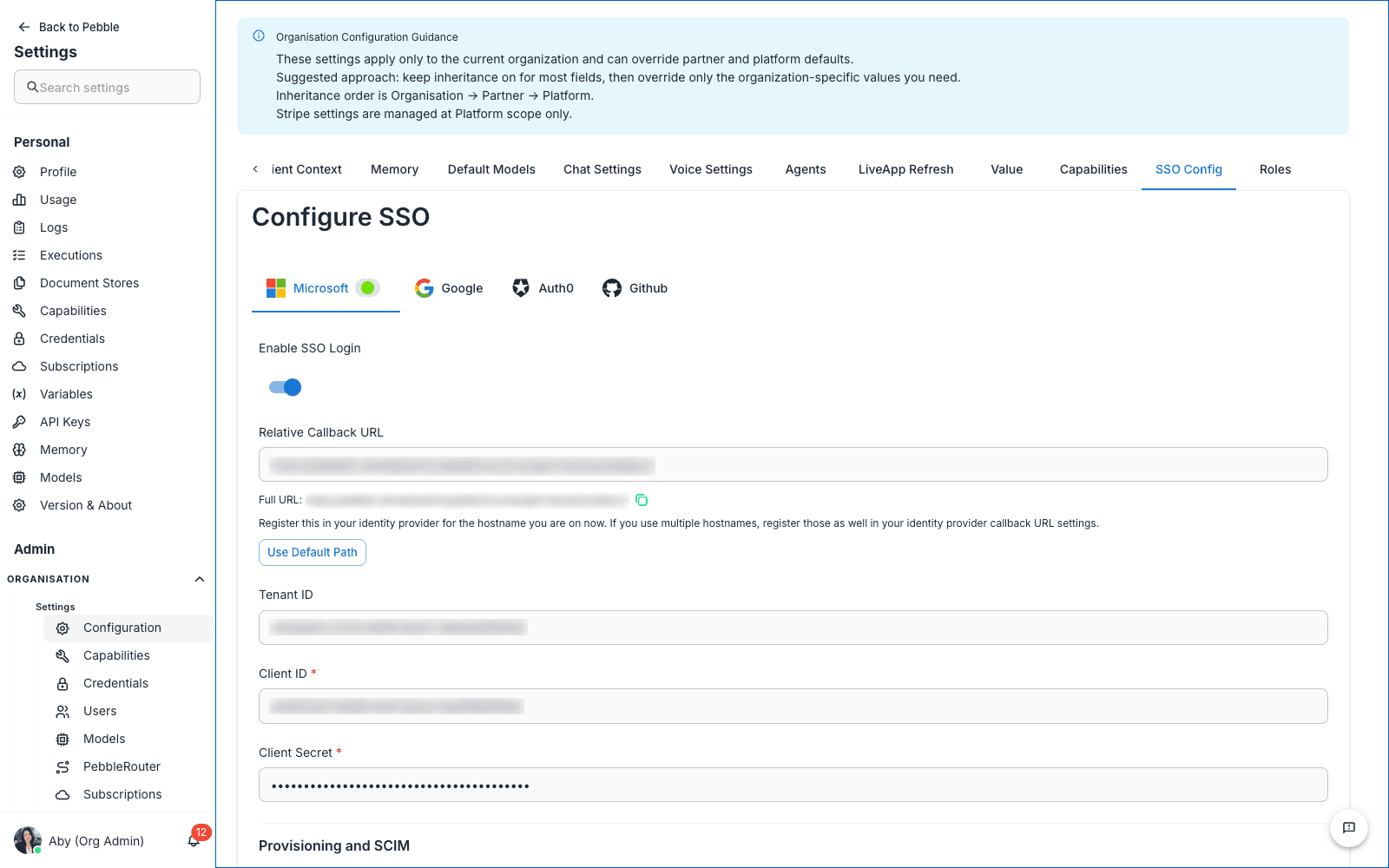
Task: Go to earlier tabs with left chevron
Action: coord(255,169)
